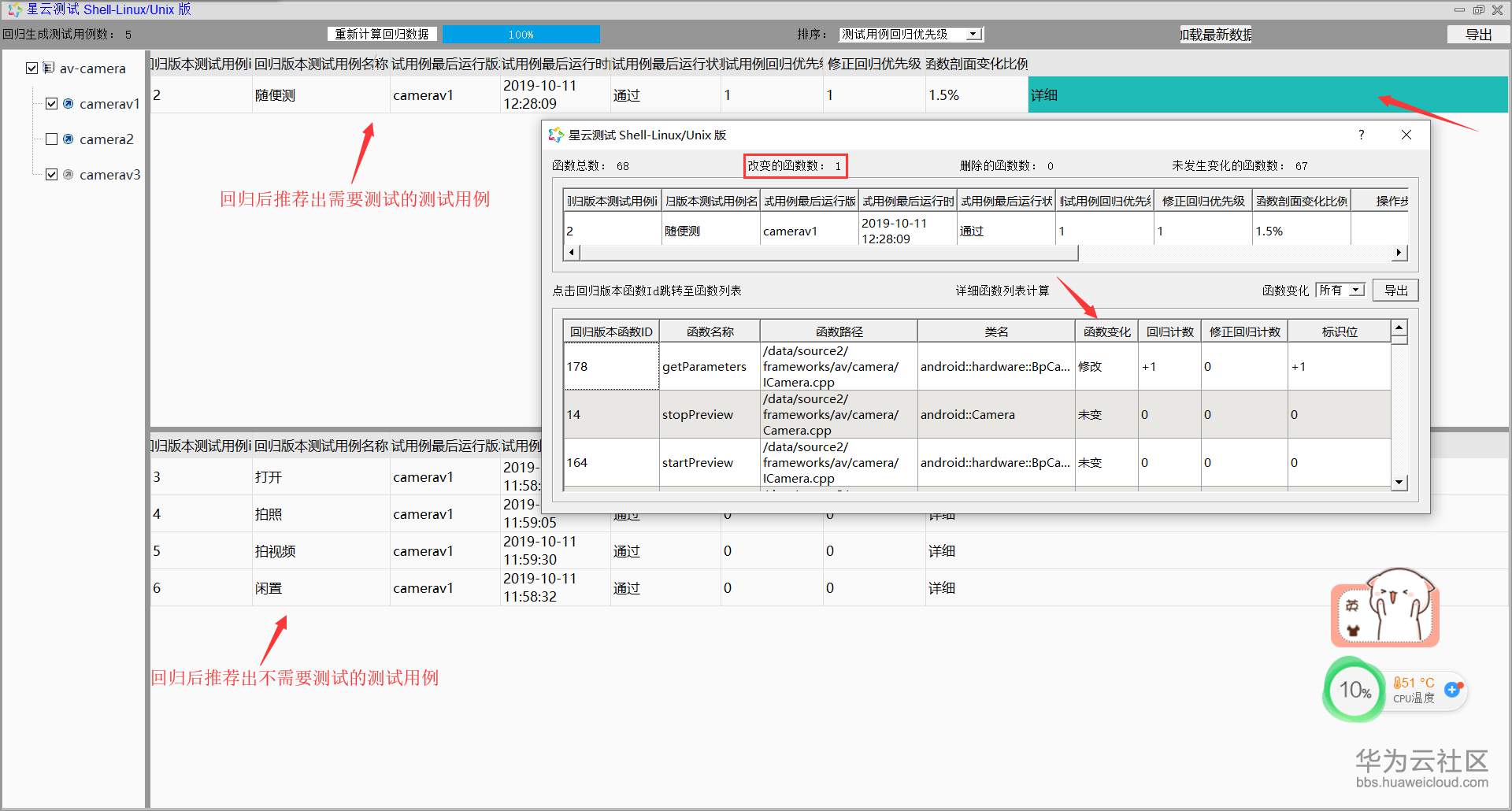Click the 修改 change status cell
Image resolution: width=1512 pixels, height=811 pixels.
[x=1106, y=366]
